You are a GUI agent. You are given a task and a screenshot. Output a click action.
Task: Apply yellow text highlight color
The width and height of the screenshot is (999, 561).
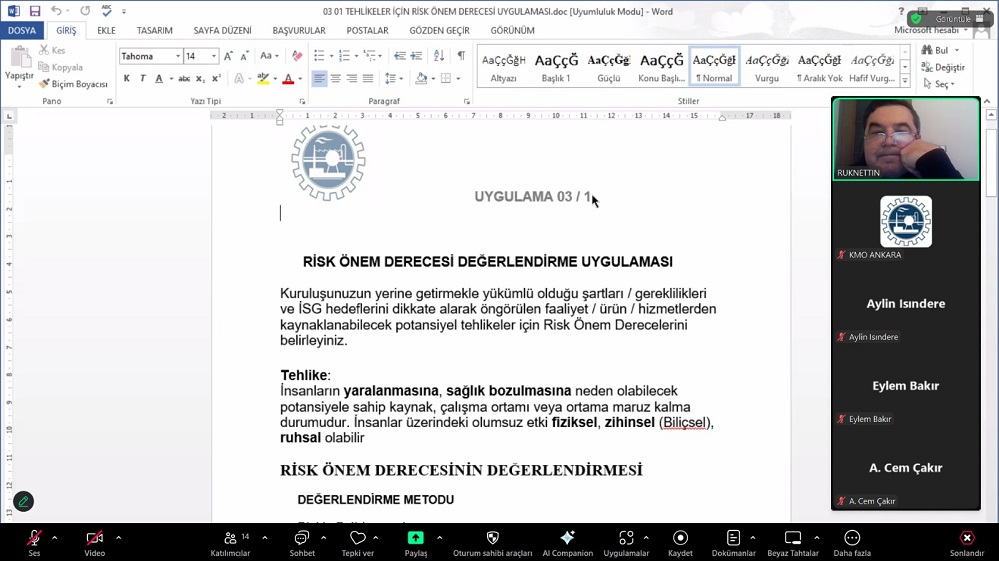(263, 78)
